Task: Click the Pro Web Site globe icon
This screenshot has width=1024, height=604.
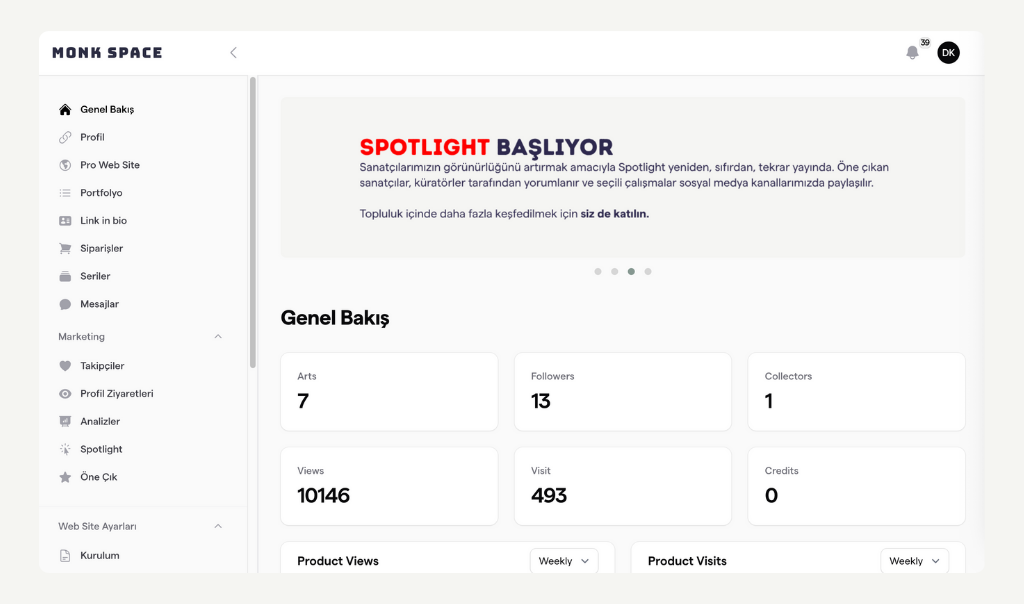Action: point(65,165)
